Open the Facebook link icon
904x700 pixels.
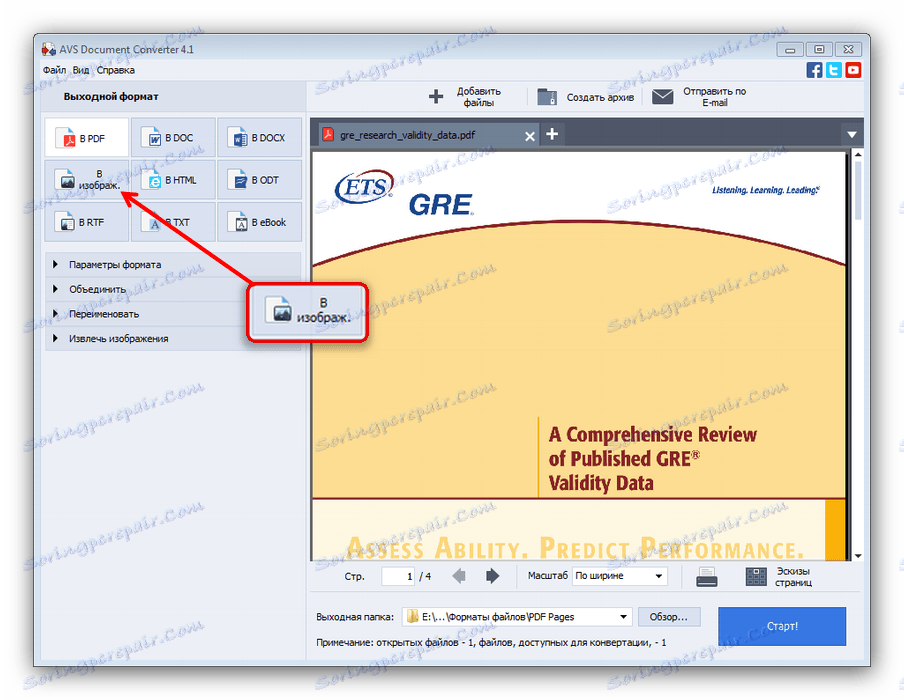(x=814, y=70)
